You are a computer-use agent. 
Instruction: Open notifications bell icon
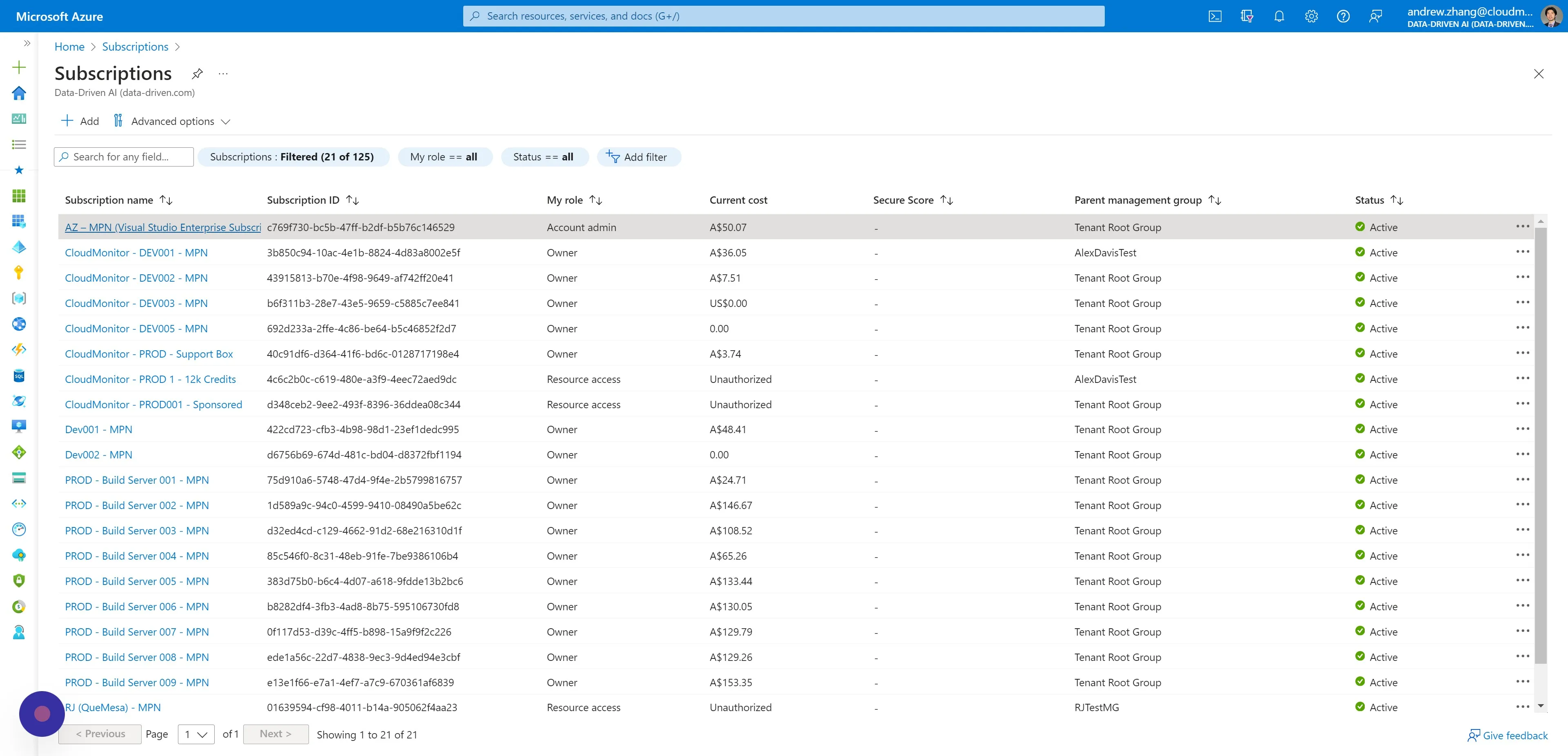click(1279, 16)
